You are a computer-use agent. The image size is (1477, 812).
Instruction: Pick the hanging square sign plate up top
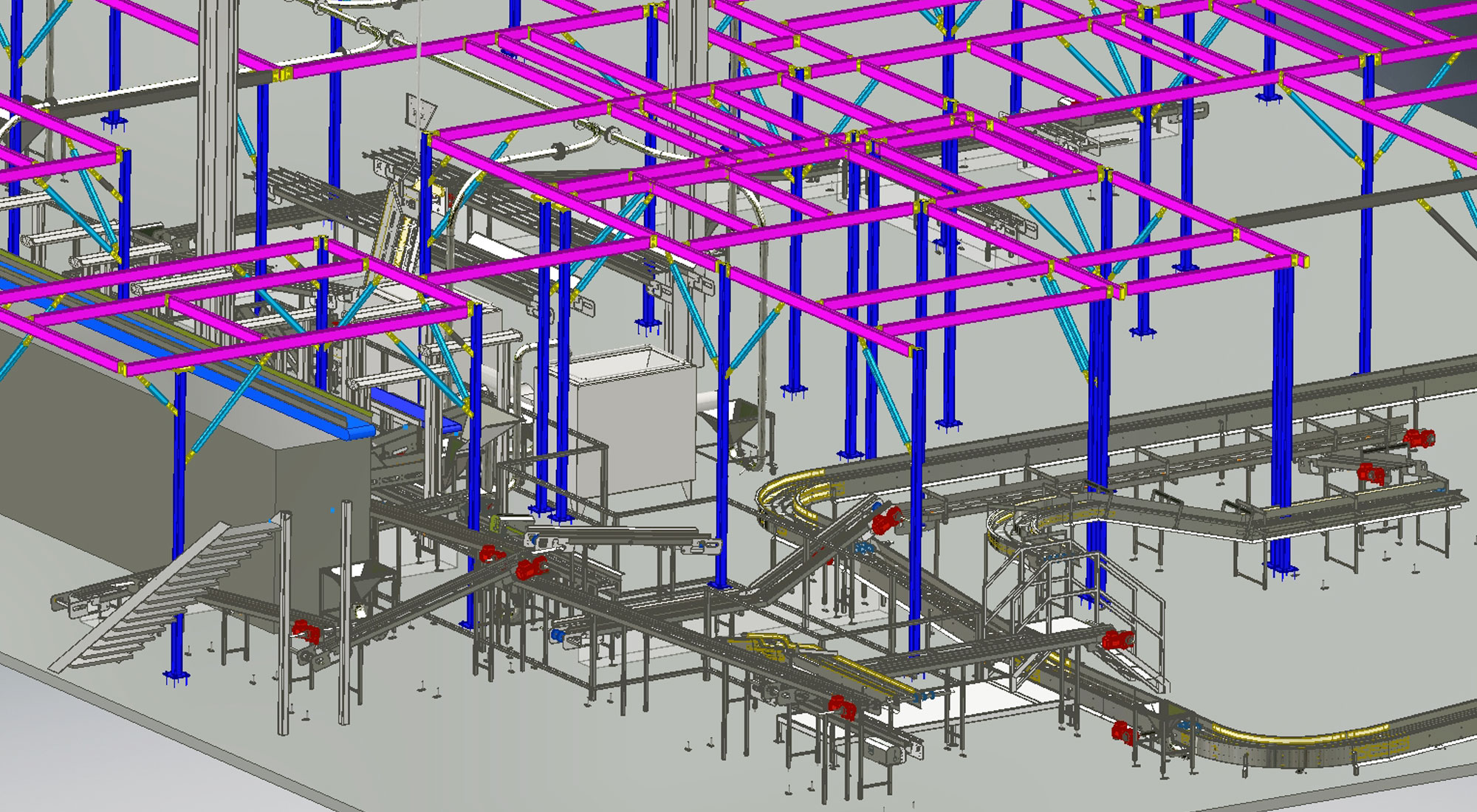pos(419,113)
